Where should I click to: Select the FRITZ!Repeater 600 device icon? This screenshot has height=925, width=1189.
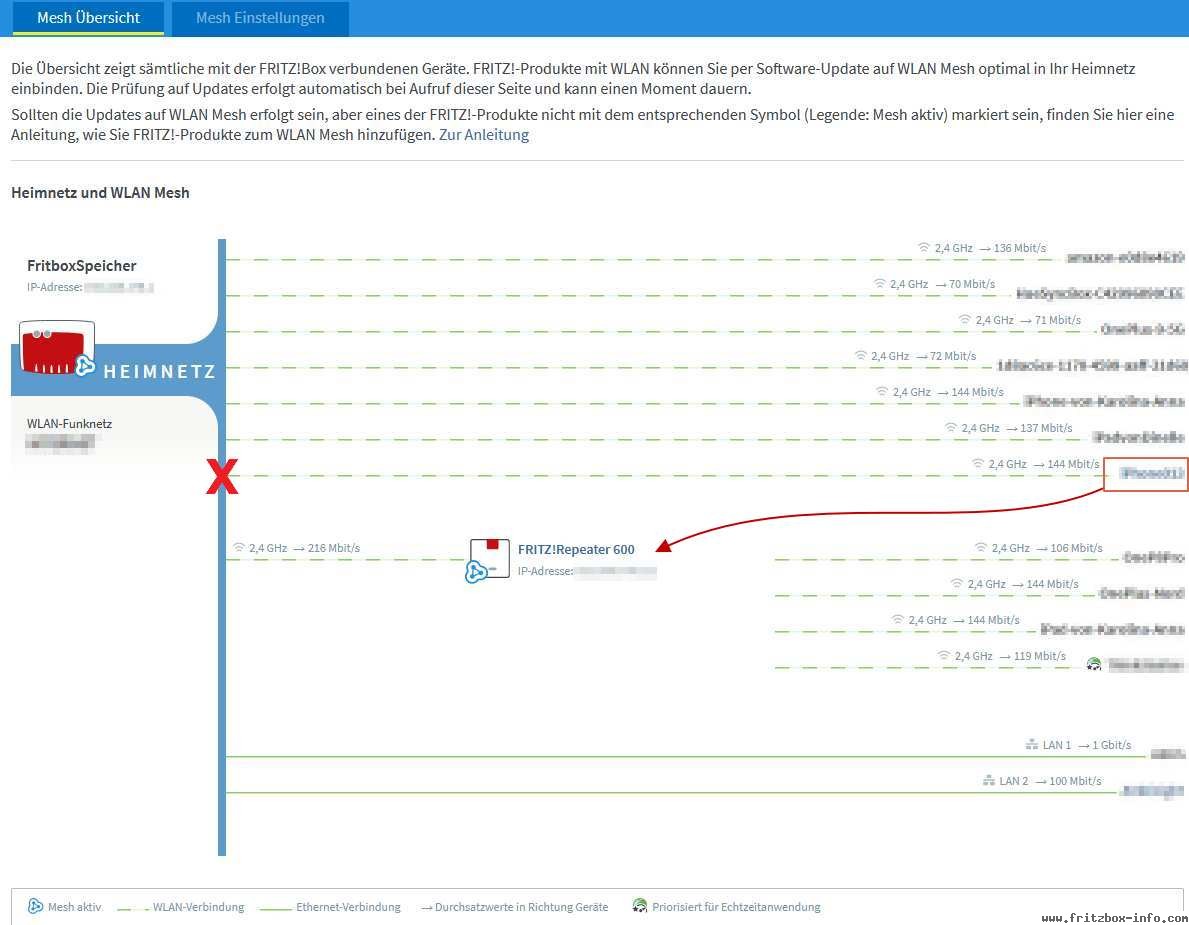tap(488, 560)
